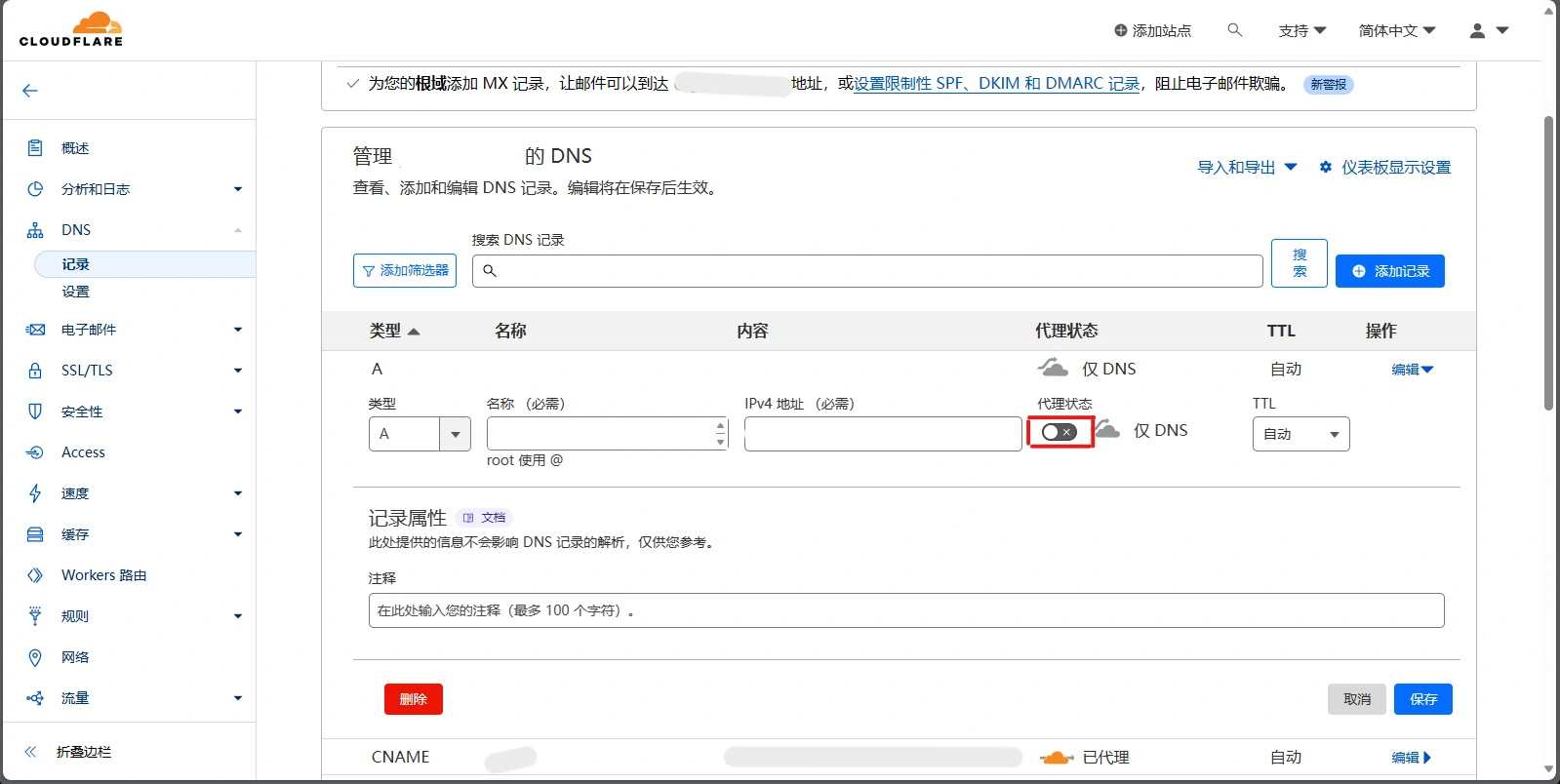Click the 仪表板显示设置 gear icon
The image size is (1560, 784).
[x=1325, y=168]
